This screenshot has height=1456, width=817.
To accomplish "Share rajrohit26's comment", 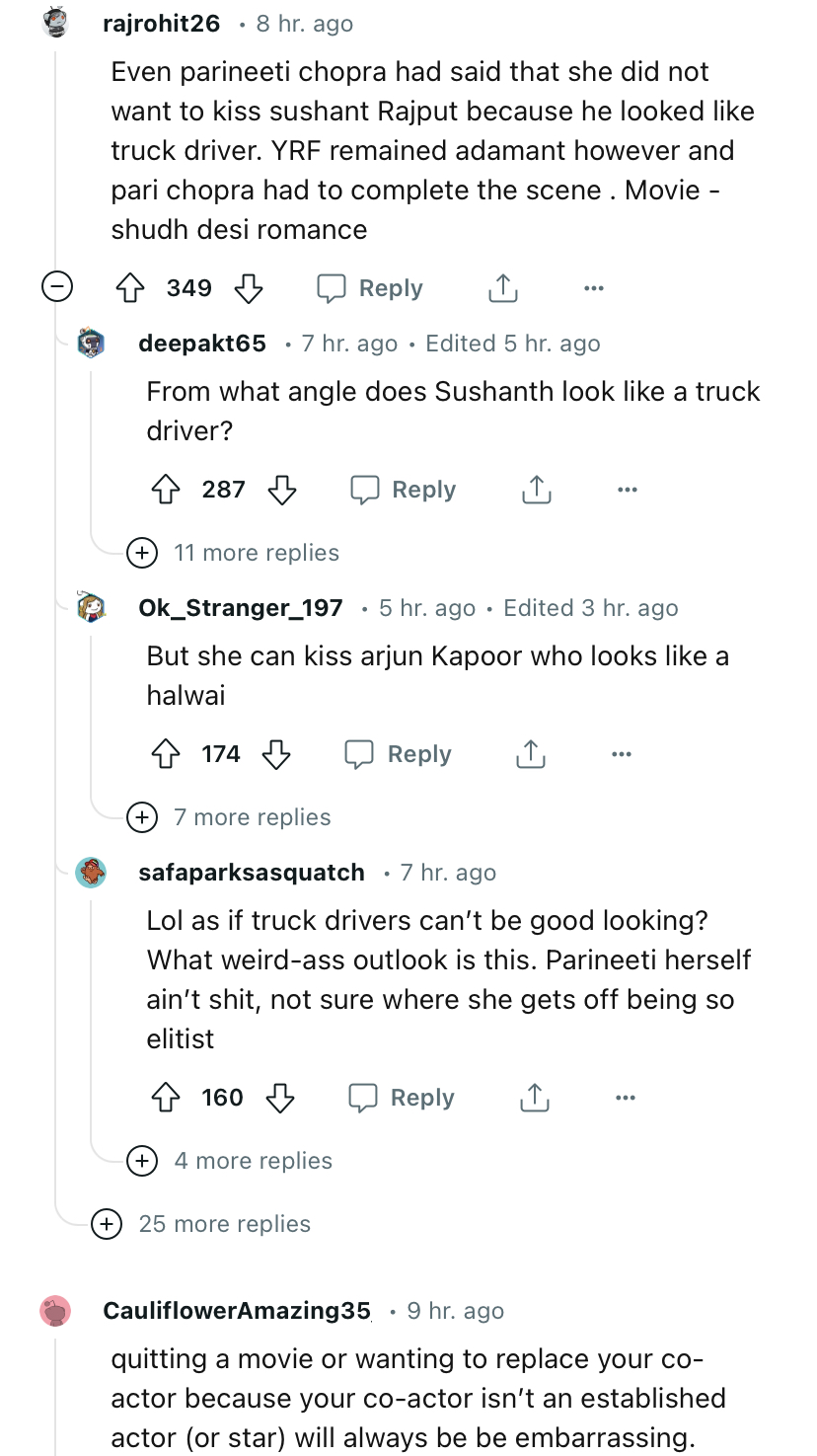I will click(502, 288).
